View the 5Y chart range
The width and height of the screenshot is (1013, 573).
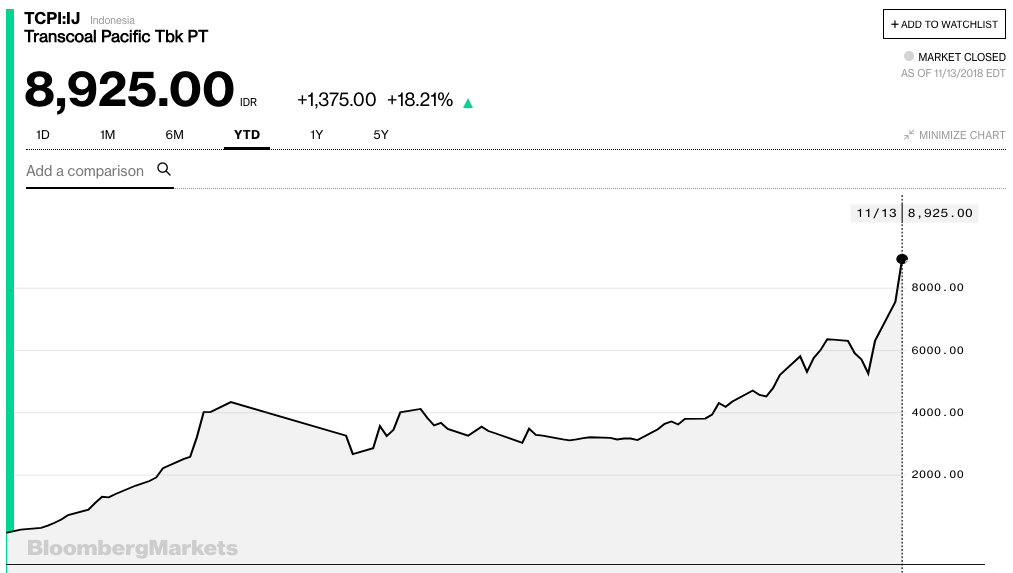click(x=380, y=135)
